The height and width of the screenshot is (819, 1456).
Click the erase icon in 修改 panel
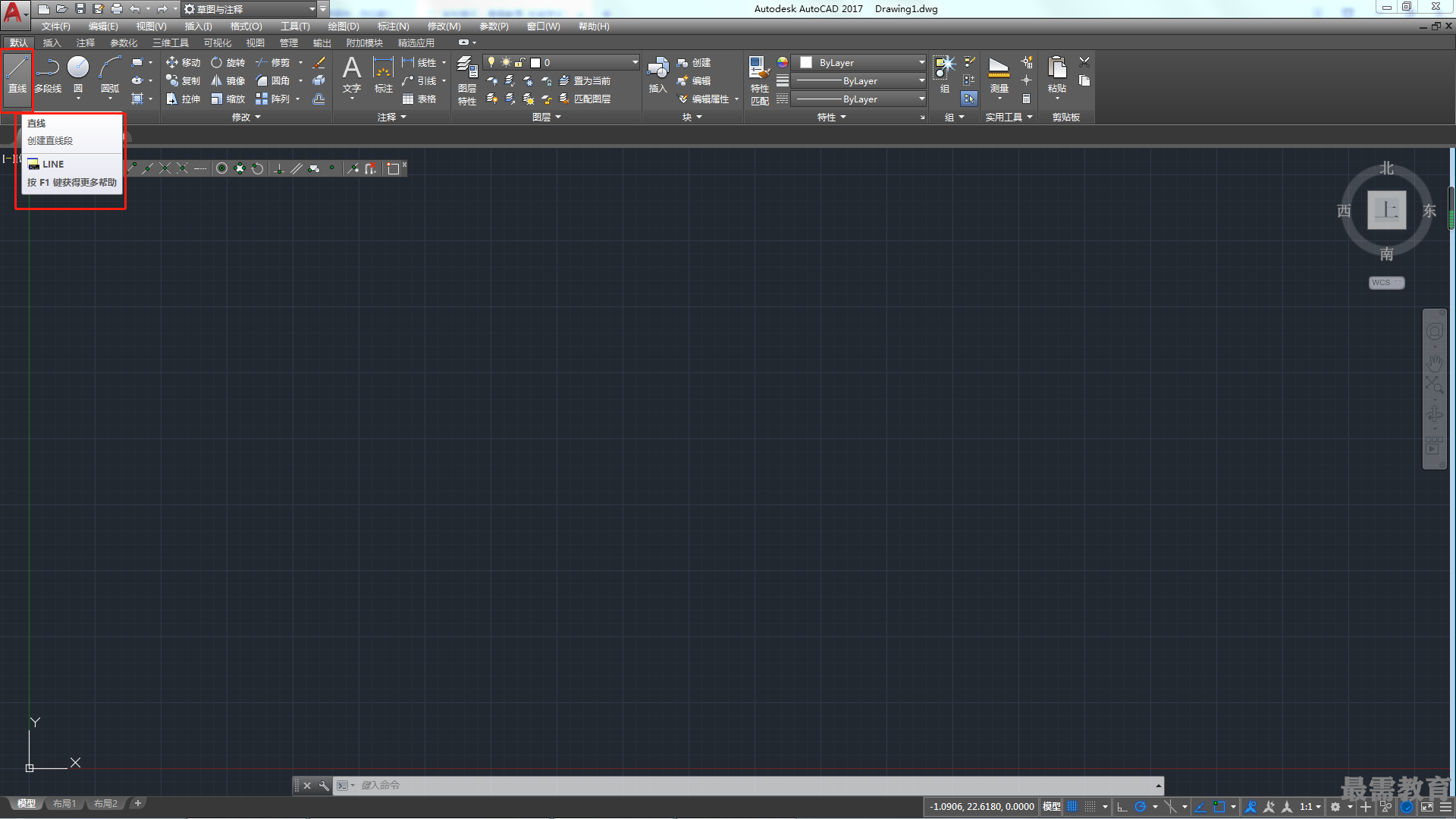coord(319,63)
